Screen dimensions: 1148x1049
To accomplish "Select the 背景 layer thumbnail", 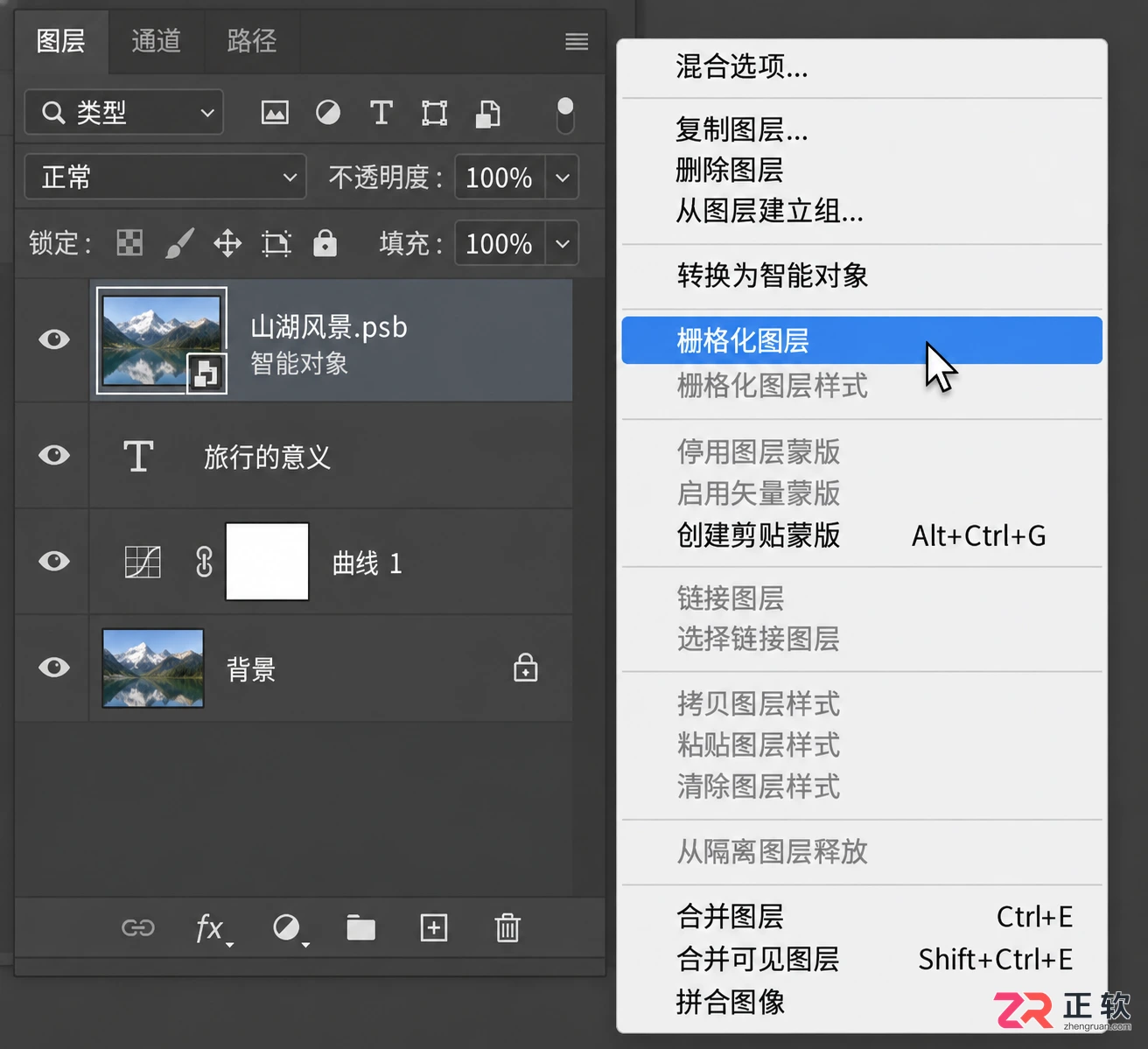I will click(153, 668).
